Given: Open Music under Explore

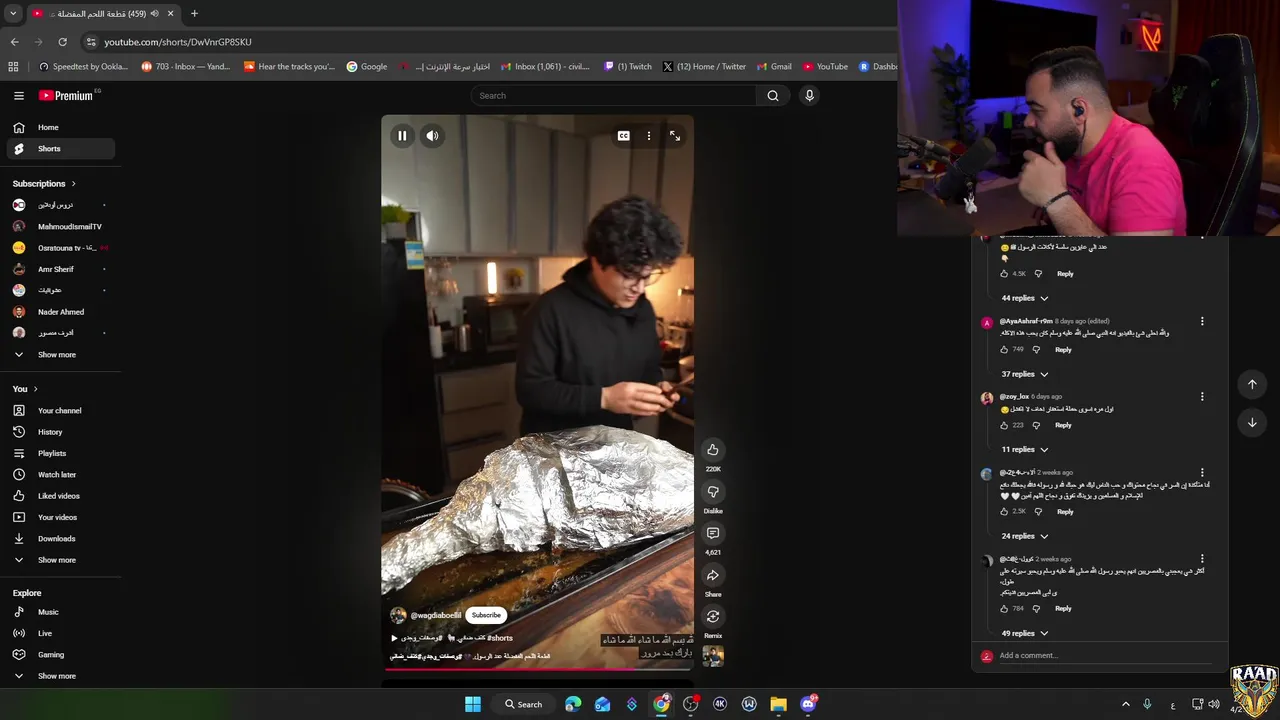Looking at the screenshot, I should [x=61, y=612].
